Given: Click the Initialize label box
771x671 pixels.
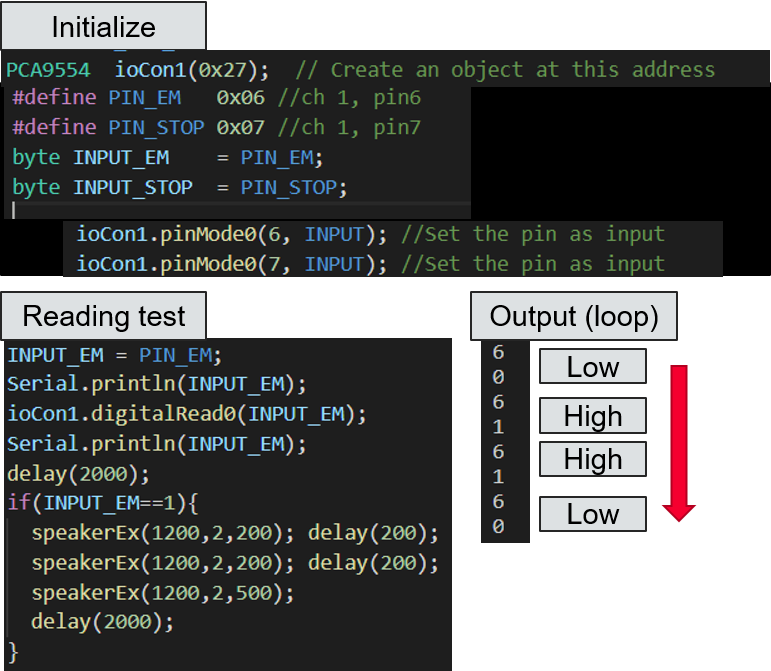Looking at the screenshot, I should (104, 26).
